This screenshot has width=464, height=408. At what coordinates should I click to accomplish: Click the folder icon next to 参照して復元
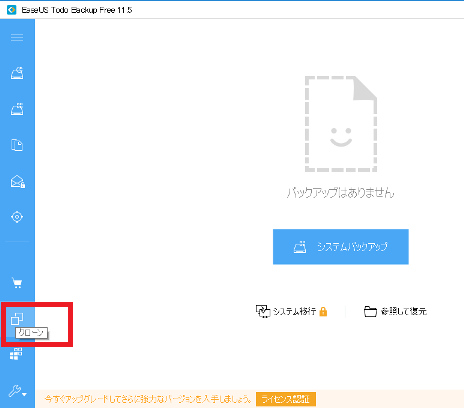(x=370, y=311)
